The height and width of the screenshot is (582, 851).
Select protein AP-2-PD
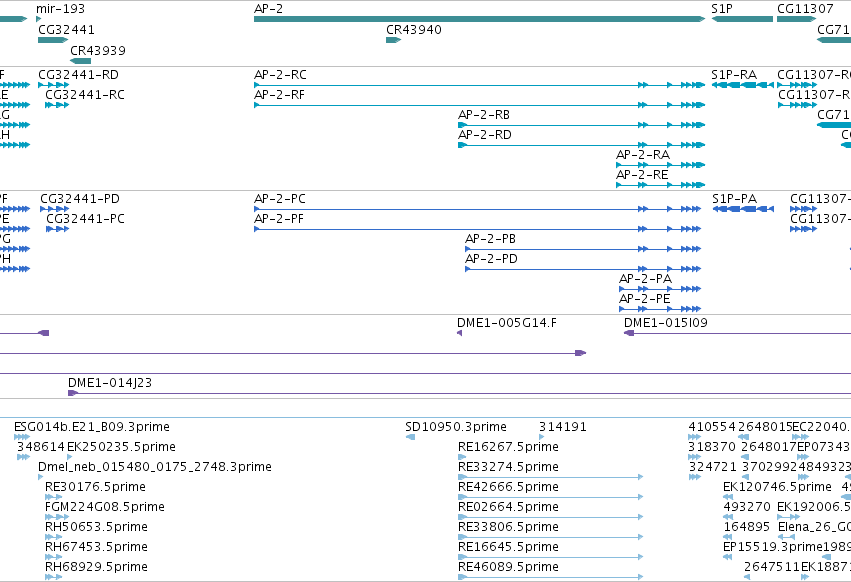click(583, 269)
